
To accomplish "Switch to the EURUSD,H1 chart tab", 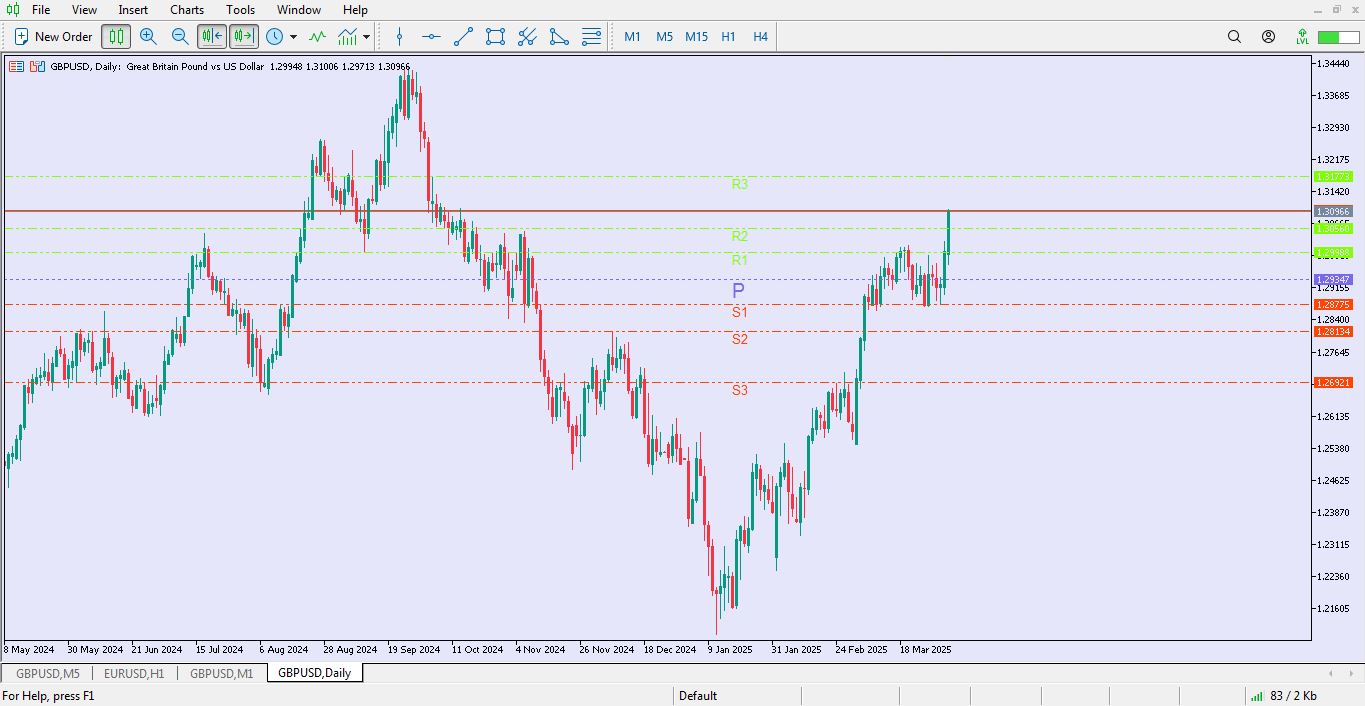I will 134,673.
